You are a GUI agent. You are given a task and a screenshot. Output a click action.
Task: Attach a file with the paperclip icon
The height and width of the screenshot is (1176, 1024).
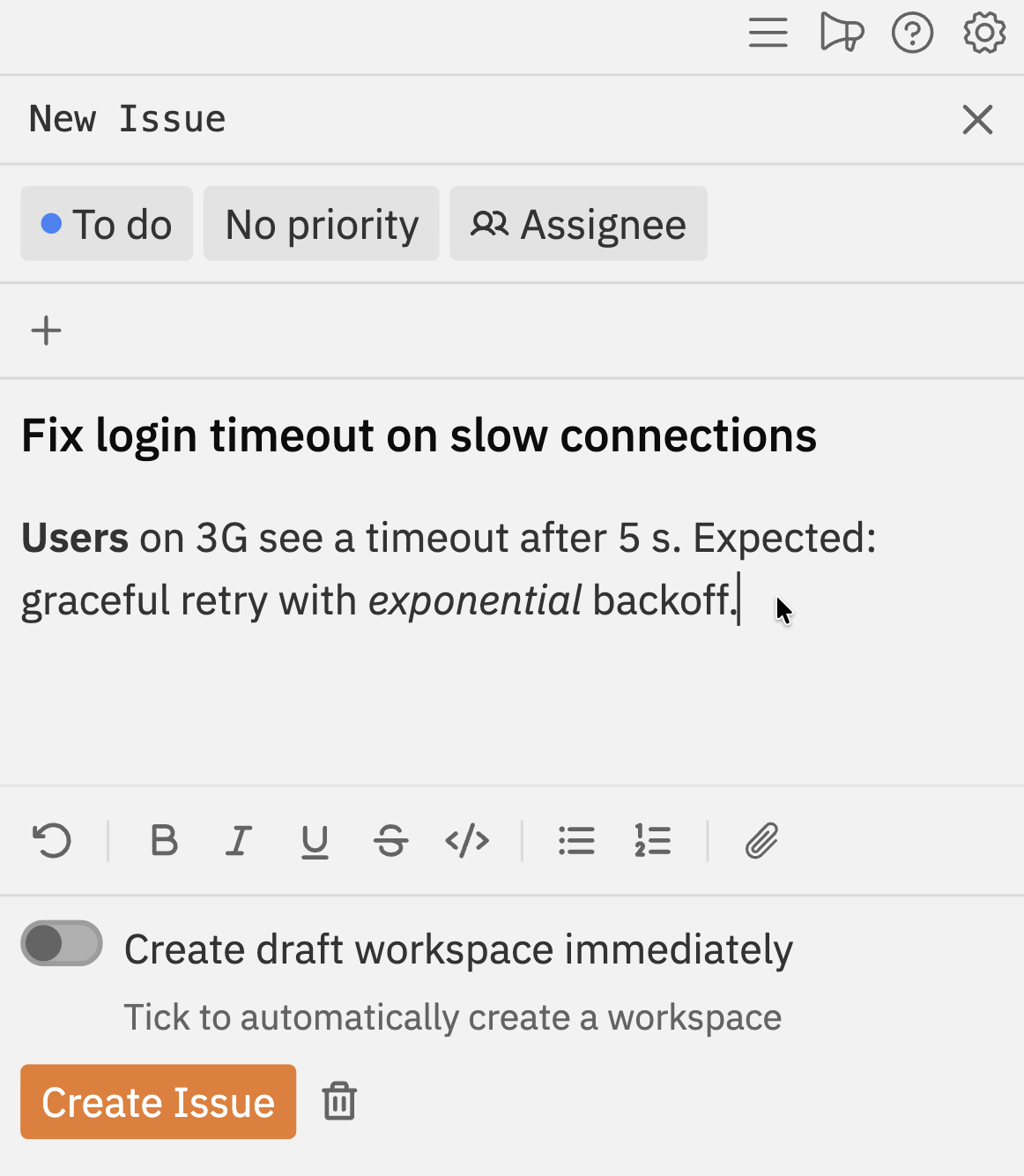coord(761,840)
